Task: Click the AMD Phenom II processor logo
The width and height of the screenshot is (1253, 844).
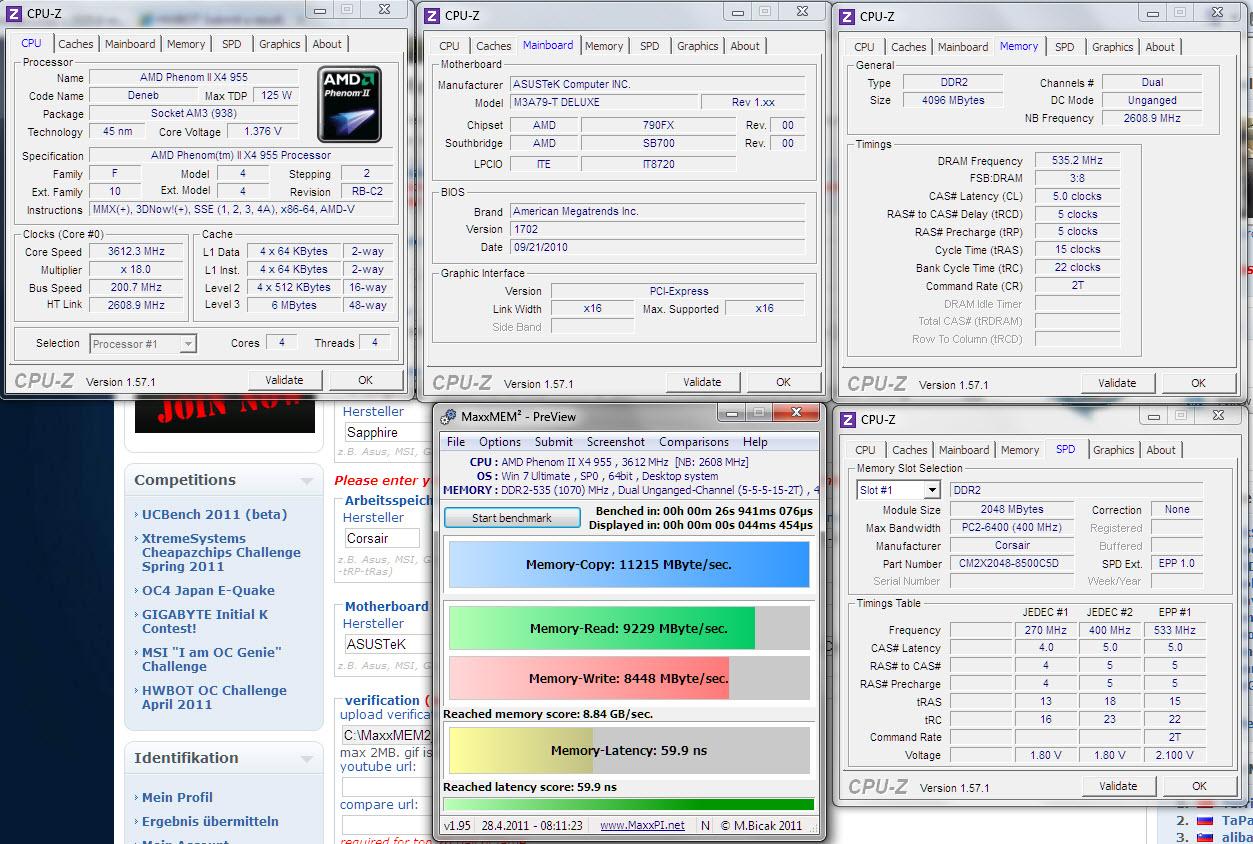Action: pos(350,104)
